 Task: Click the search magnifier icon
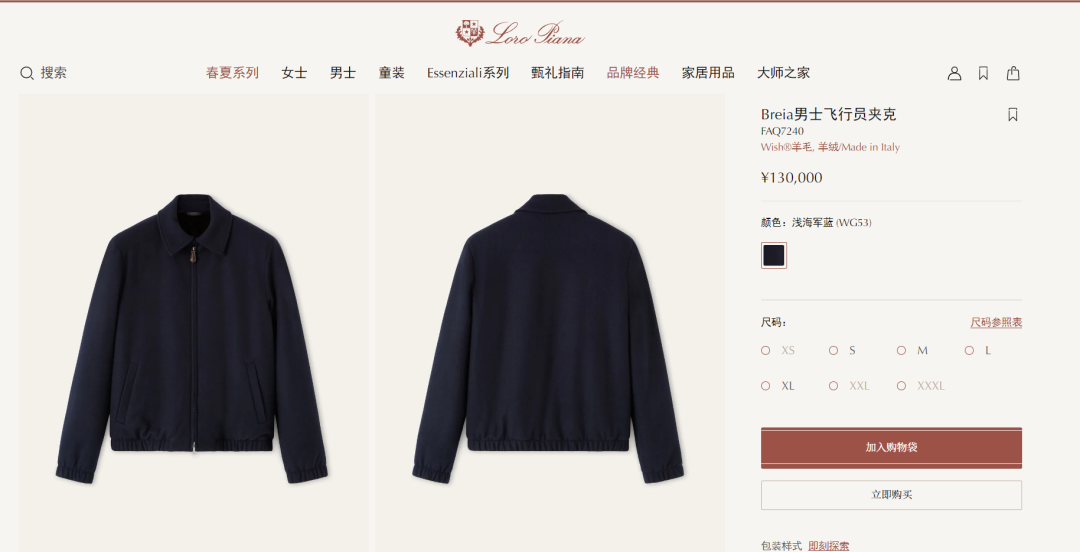27,73
